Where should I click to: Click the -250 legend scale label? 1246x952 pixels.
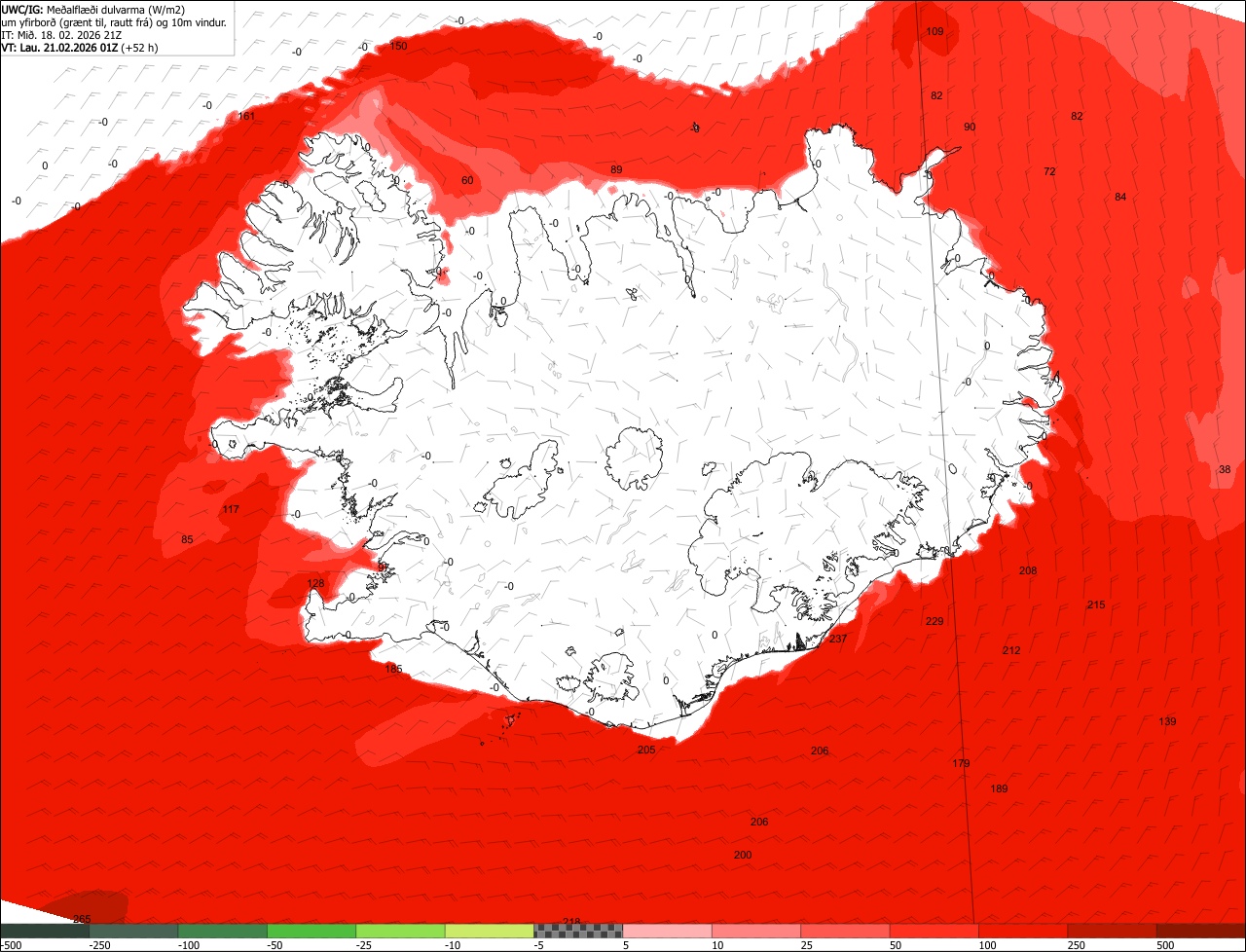coord(99,945)
